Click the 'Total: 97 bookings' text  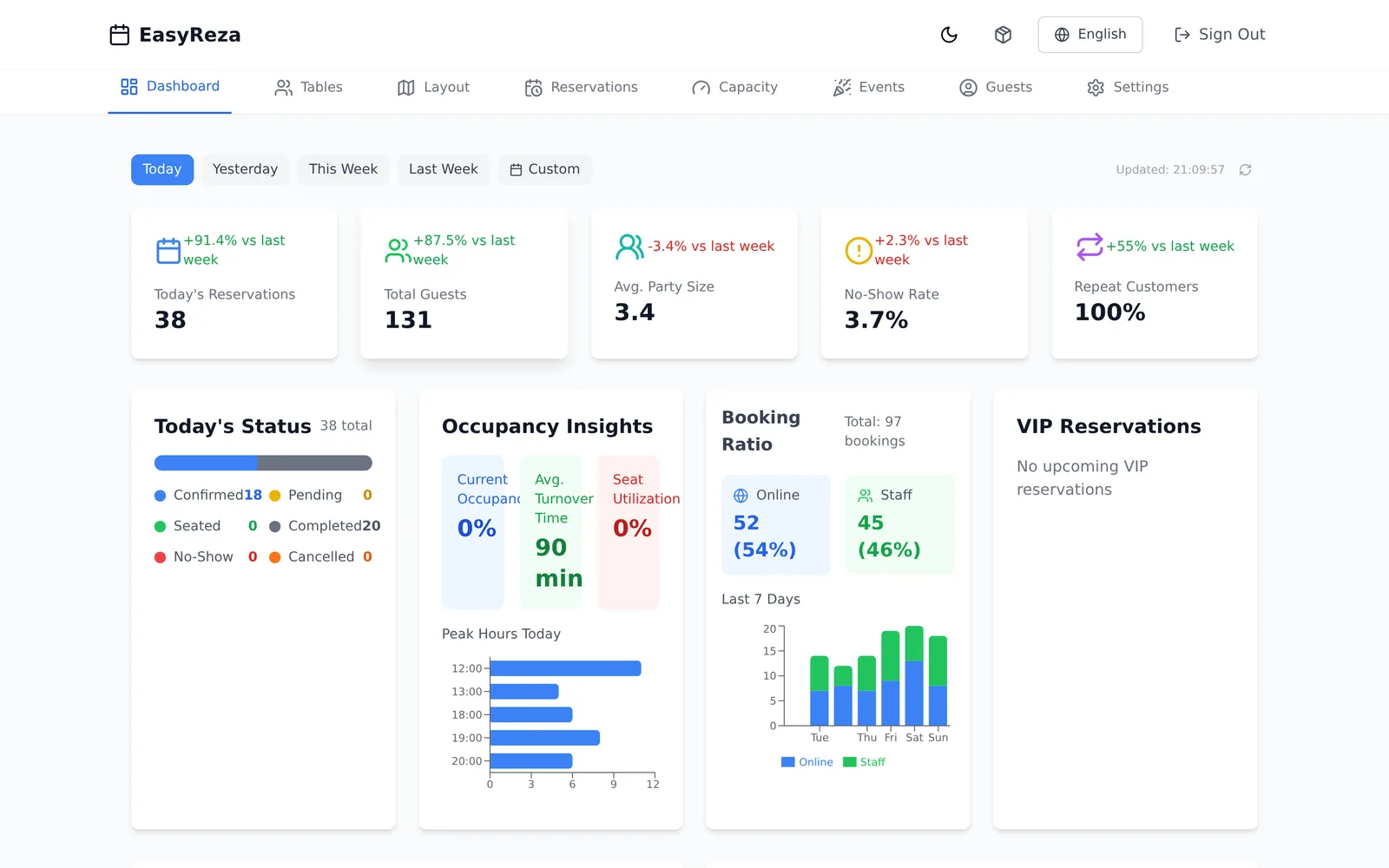point(874,431)
